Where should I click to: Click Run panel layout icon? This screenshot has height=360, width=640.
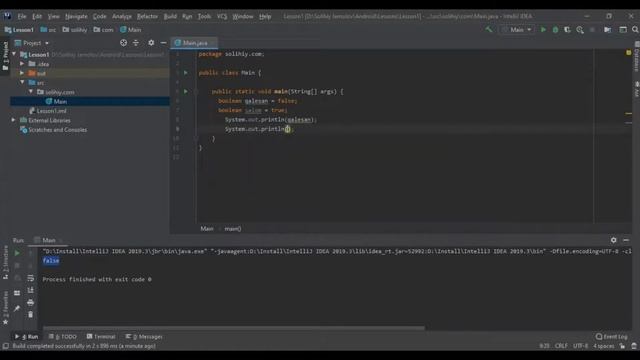tap(17, 293)
